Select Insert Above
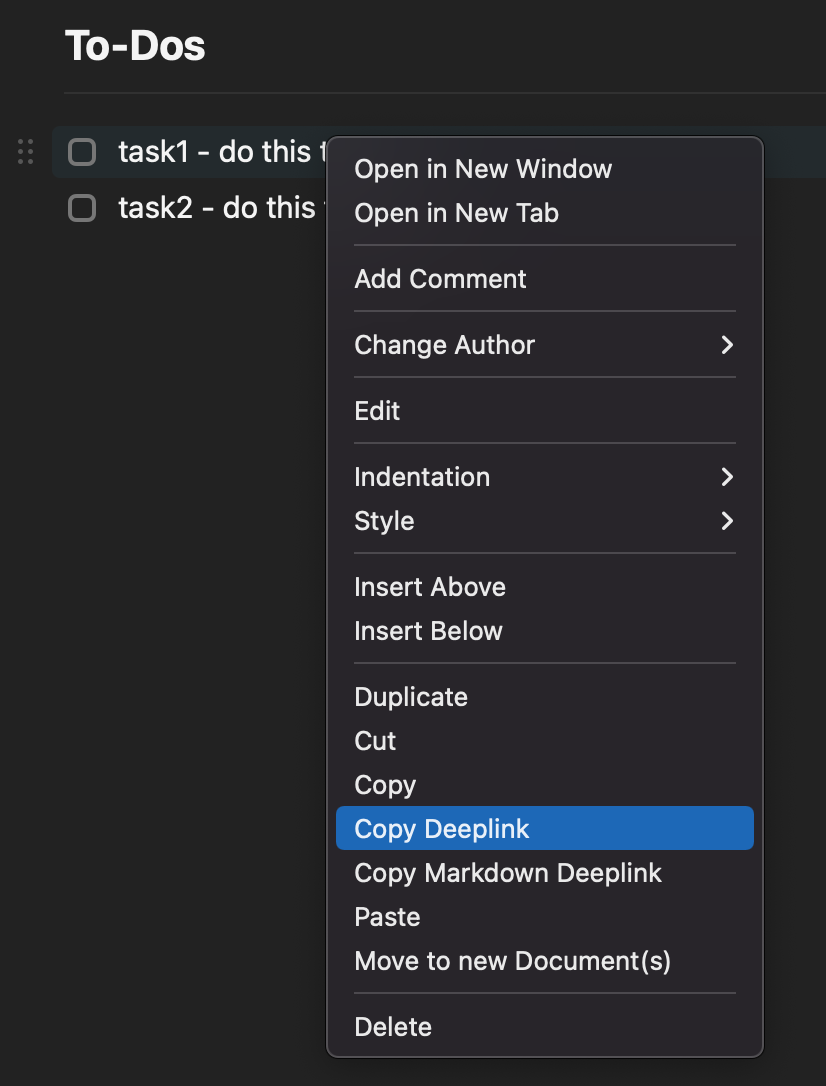The image size is (826, 1086). pyautogui.click(x=430, y=587)
